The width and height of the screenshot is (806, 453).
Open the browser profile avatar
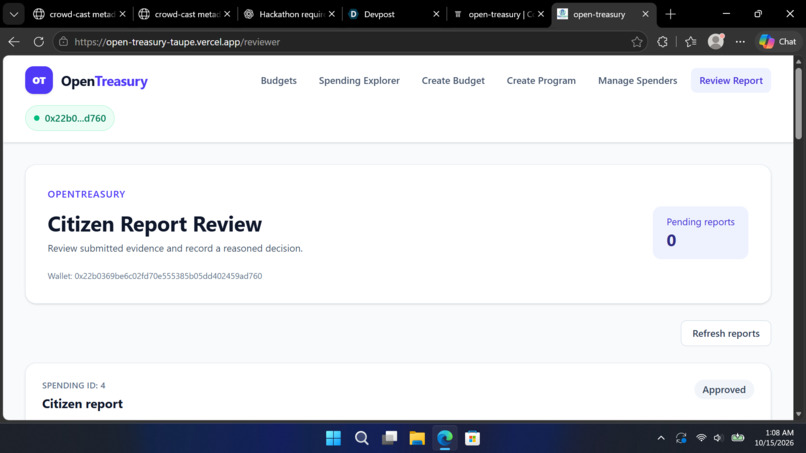click(x=716, y=42)
